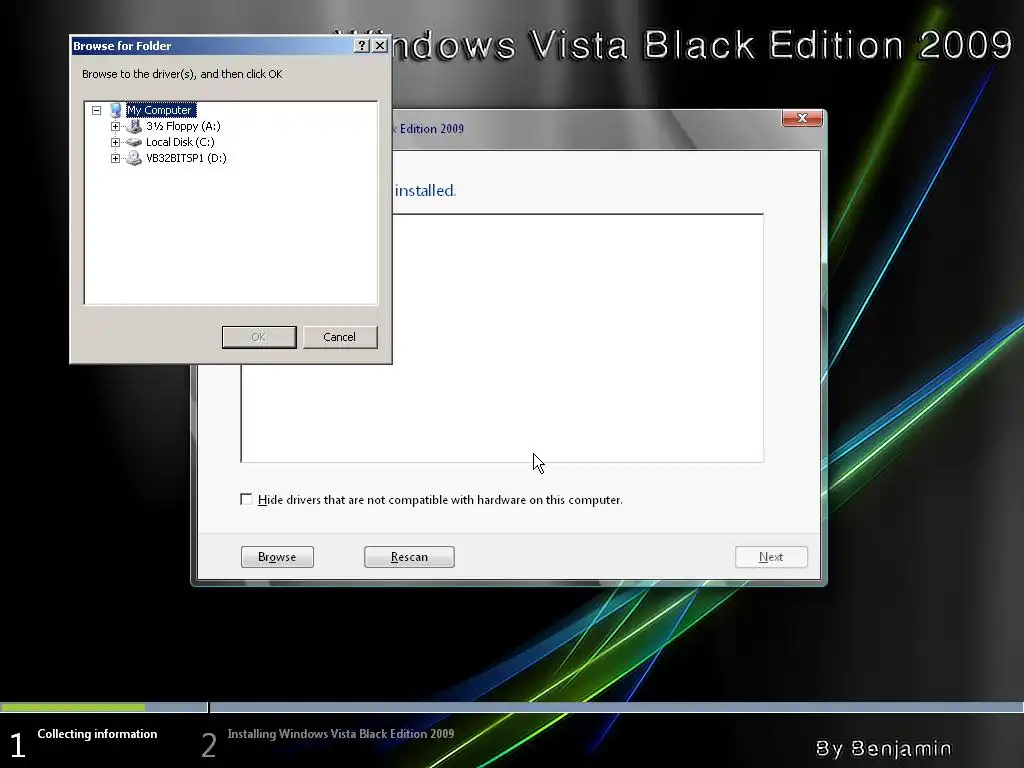Screen dimensions: 1024x768
Task: Click the VB32BITSP1 (D:) disc icon
Action: pyautogui.click(x=134, y=158)
